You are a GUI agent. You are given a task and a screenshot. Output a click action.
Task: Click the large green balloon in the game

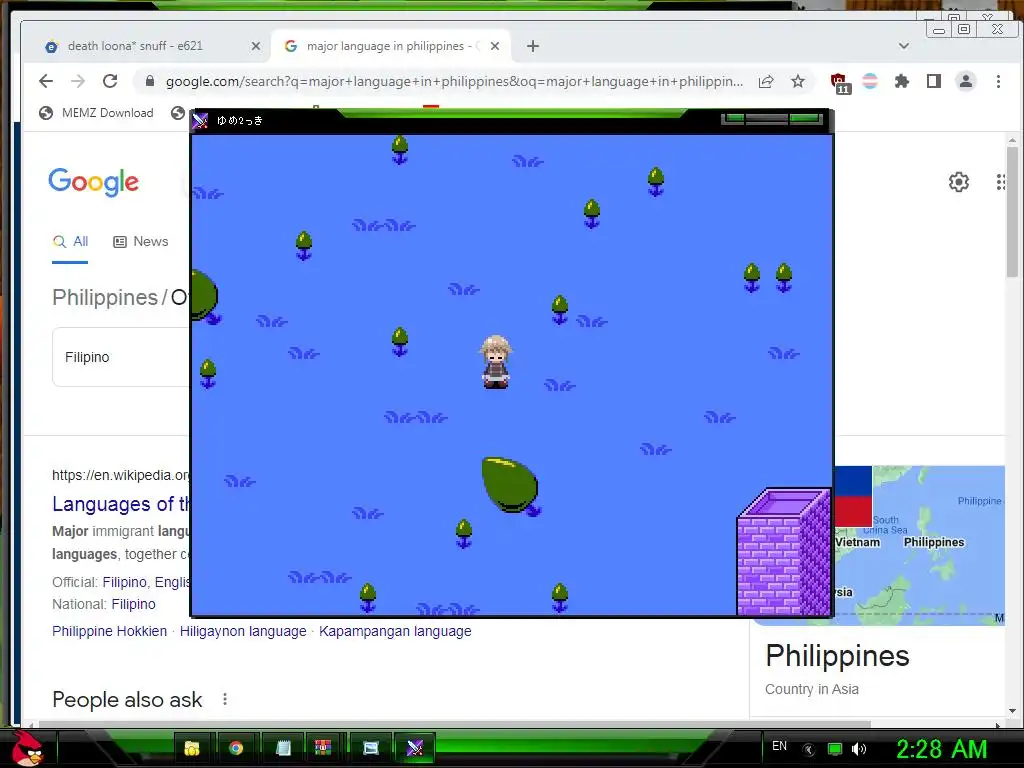click(510, 485)
